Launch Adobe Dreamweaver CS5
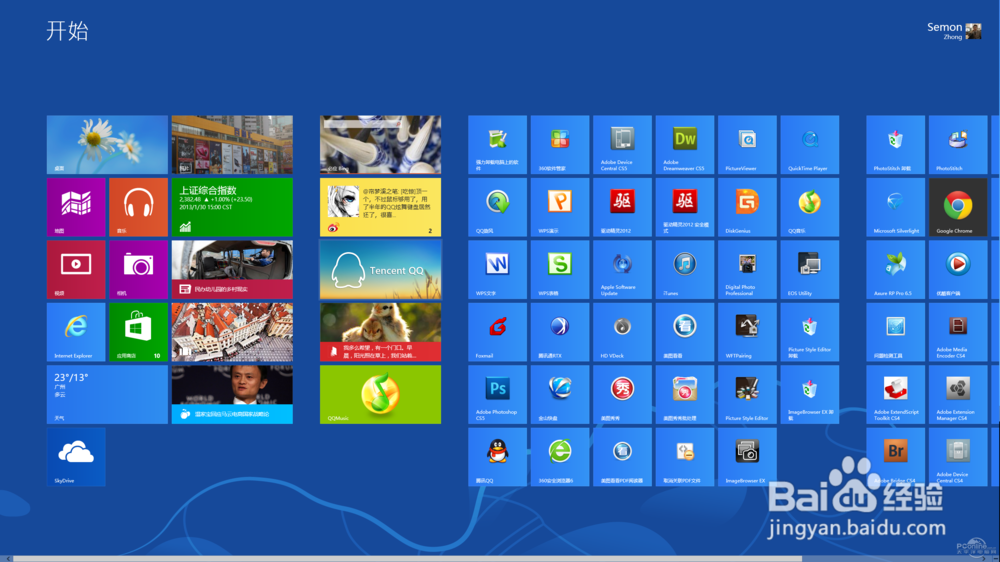1000x562 pixels. 685,145
